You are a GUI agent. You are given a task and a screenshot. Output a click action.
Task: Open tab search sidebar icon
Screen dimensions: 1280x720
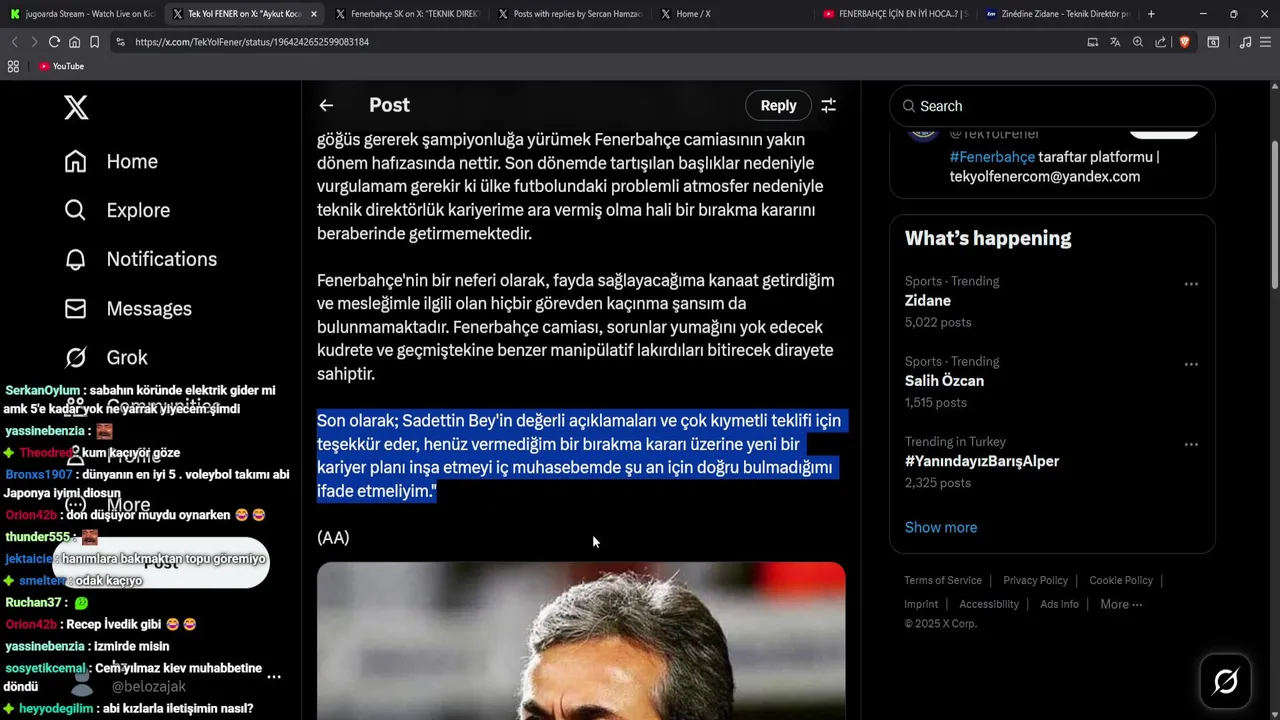point(1213,42)
